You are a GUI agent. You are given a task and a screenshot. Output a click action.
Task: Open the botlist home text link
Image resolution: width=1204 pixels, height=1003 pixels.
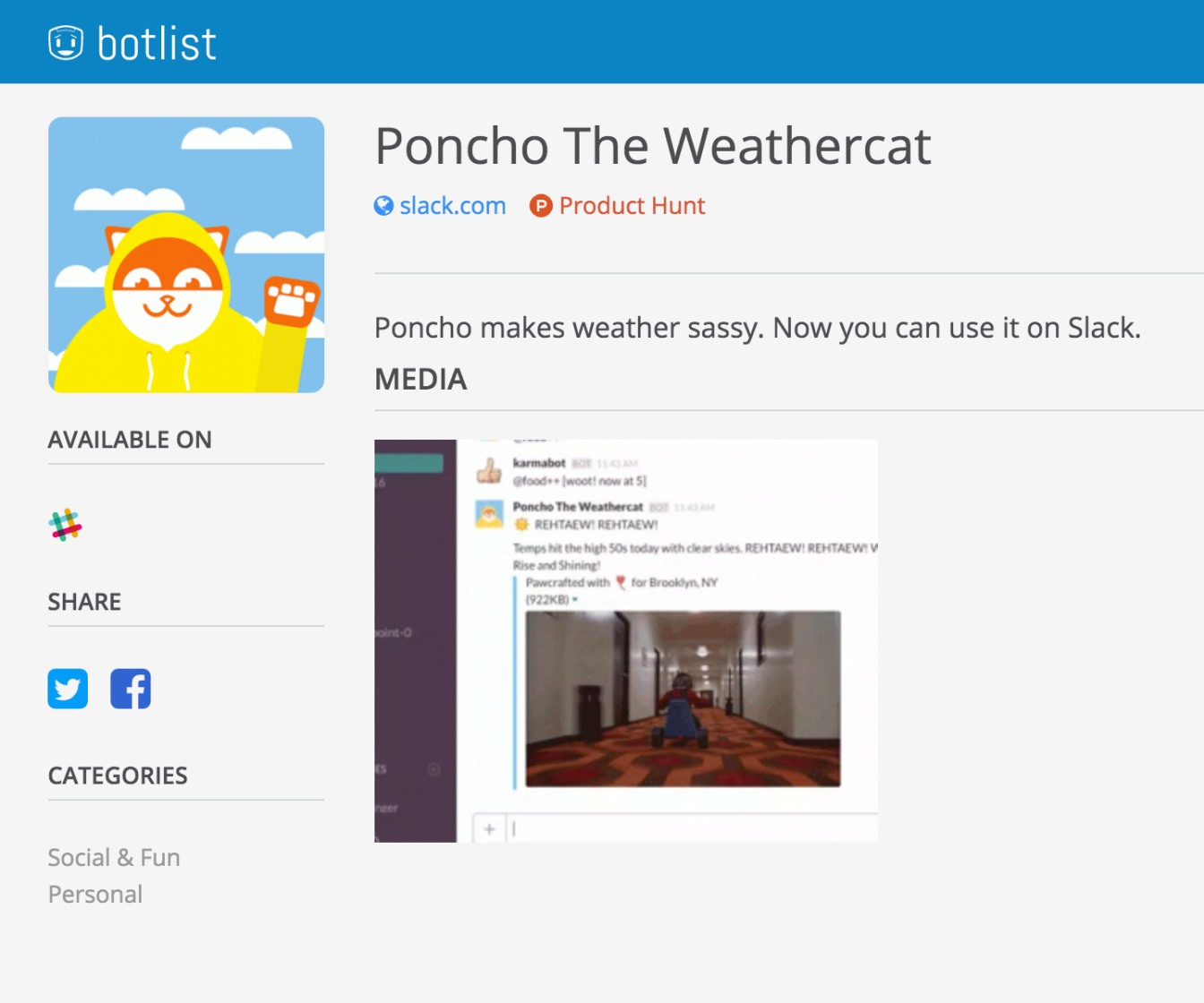(x=157, y=44)
